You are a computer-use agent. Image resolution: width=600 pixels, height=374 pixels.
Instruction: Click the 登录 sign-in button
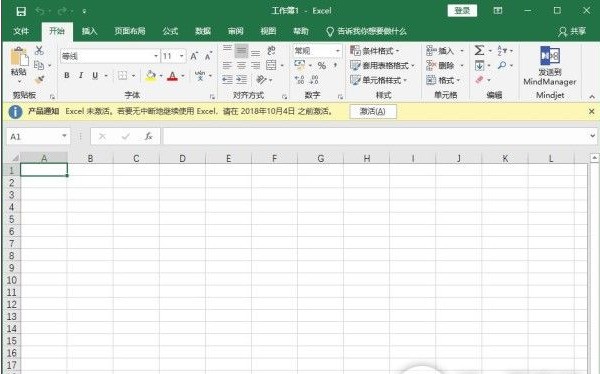pos(462,11)
